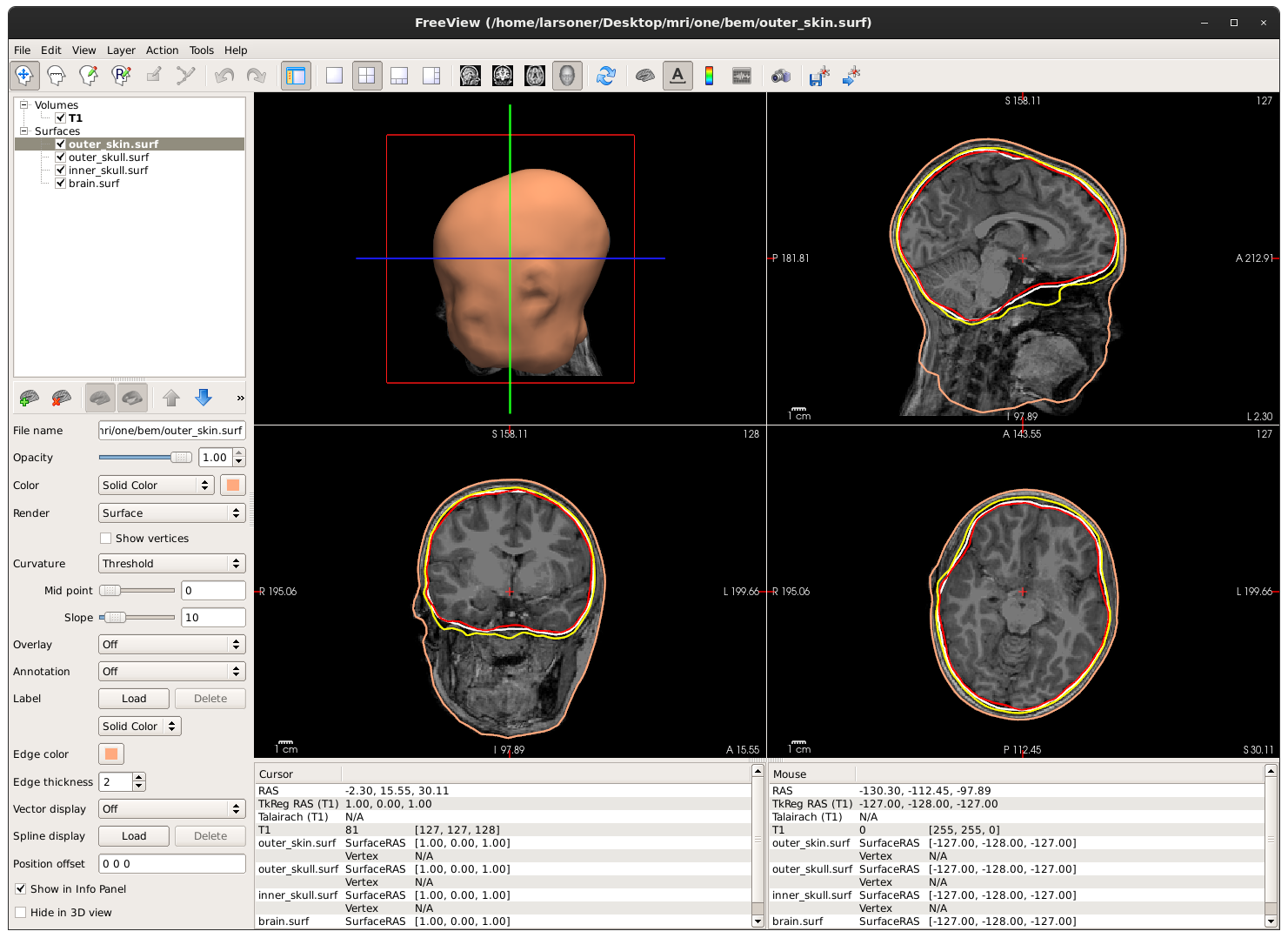
Task: Toggle the color bar rainbow icon
Action: [709, 76]
